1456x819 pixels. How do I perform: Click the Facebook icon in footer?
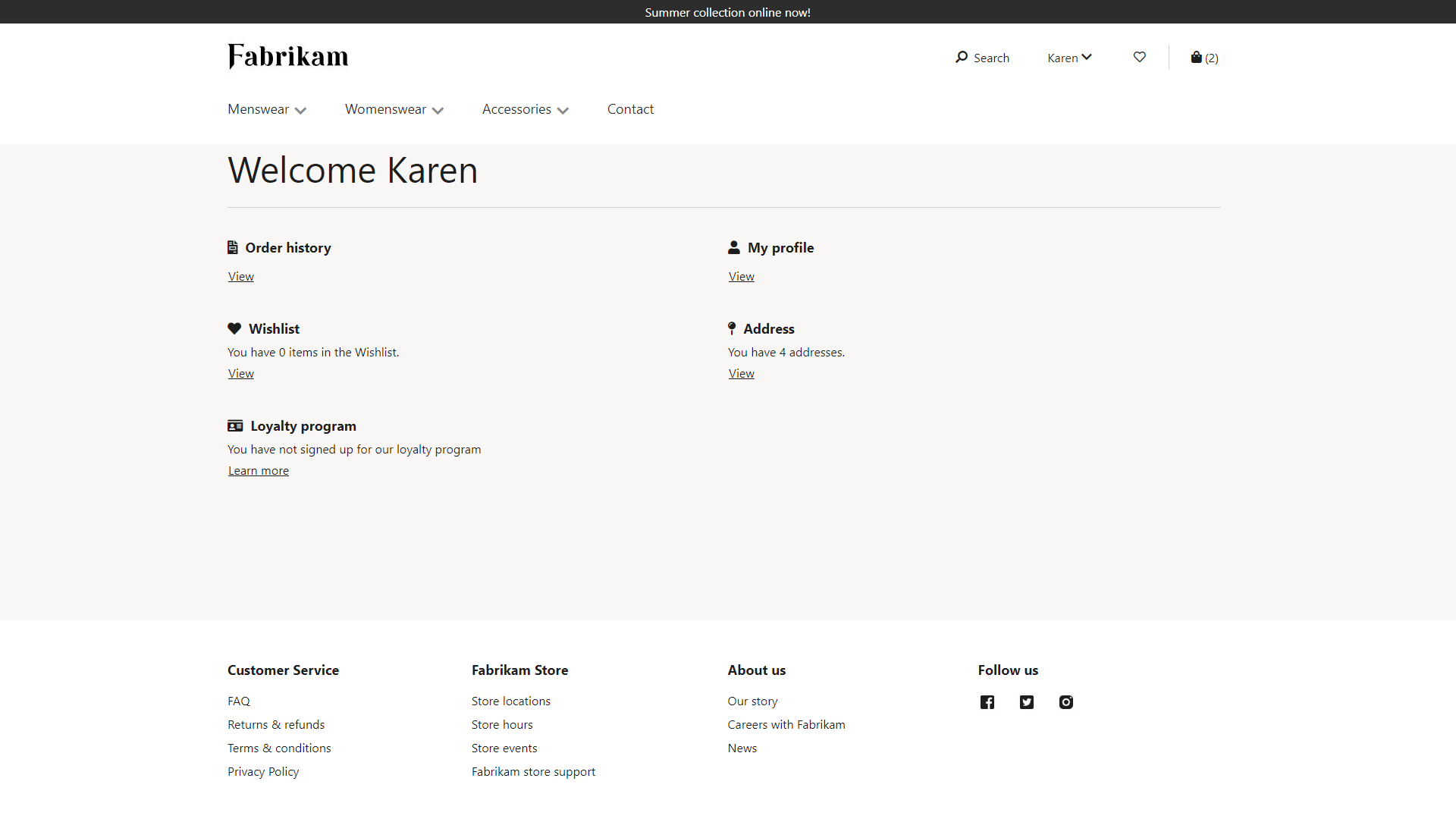(988, 702)
